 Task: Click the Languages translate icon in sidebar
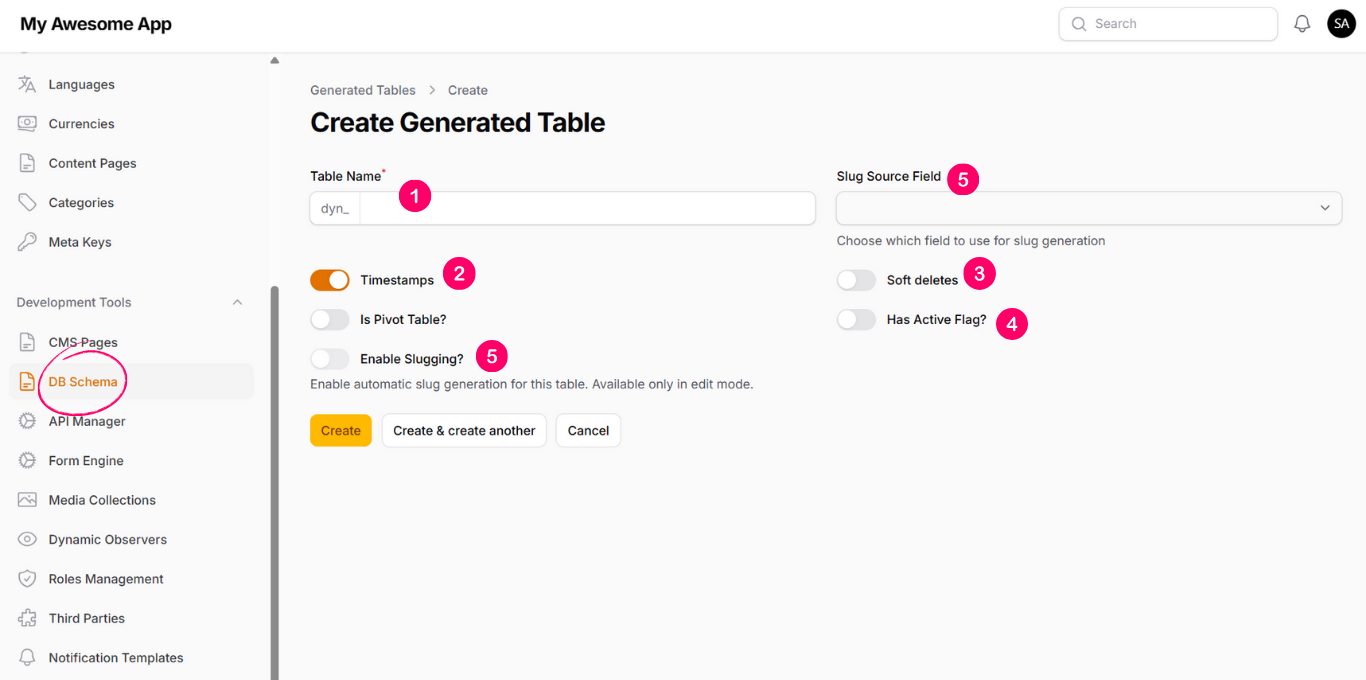point(27,85)
